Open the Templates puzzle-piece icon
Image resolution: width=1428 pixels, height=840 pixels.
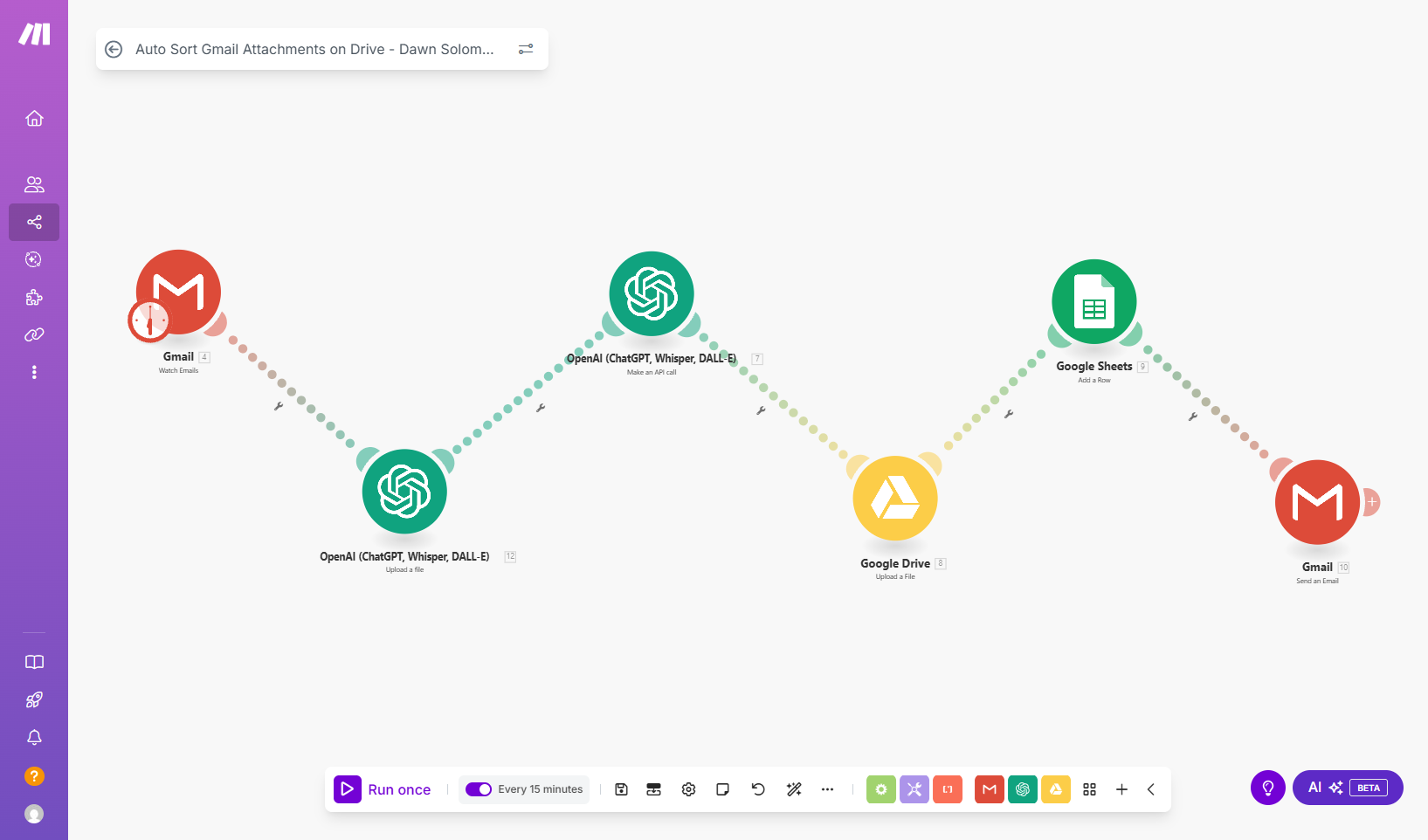(34, 297)
